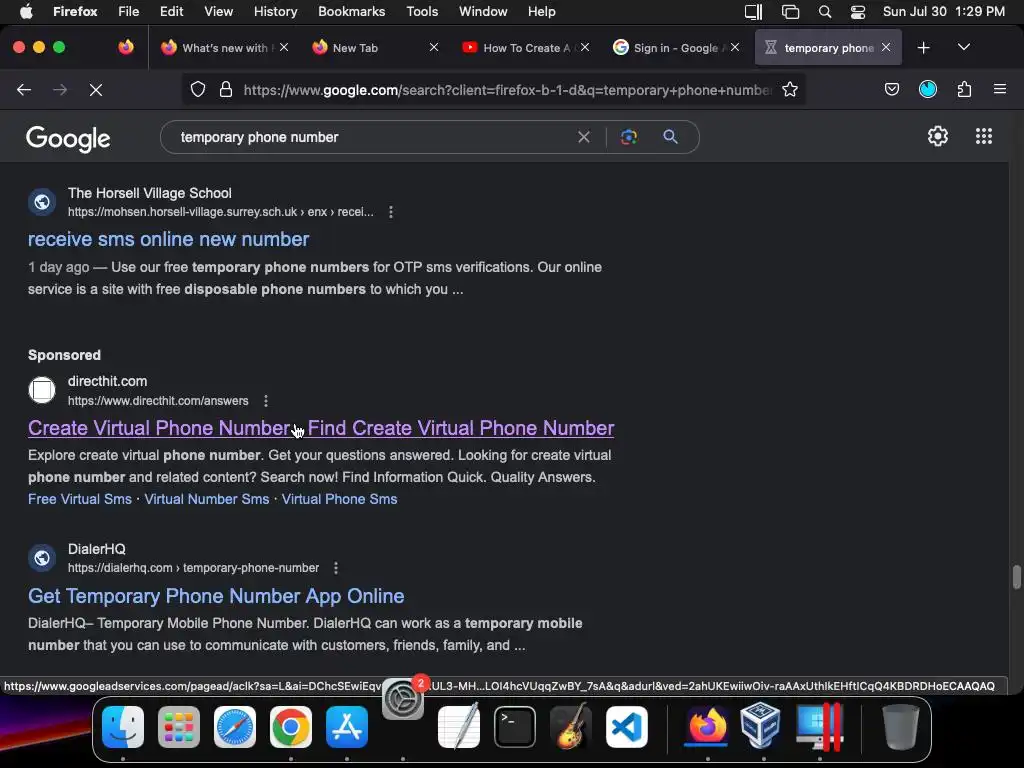Open the Google apps grid

click(984, 136)
